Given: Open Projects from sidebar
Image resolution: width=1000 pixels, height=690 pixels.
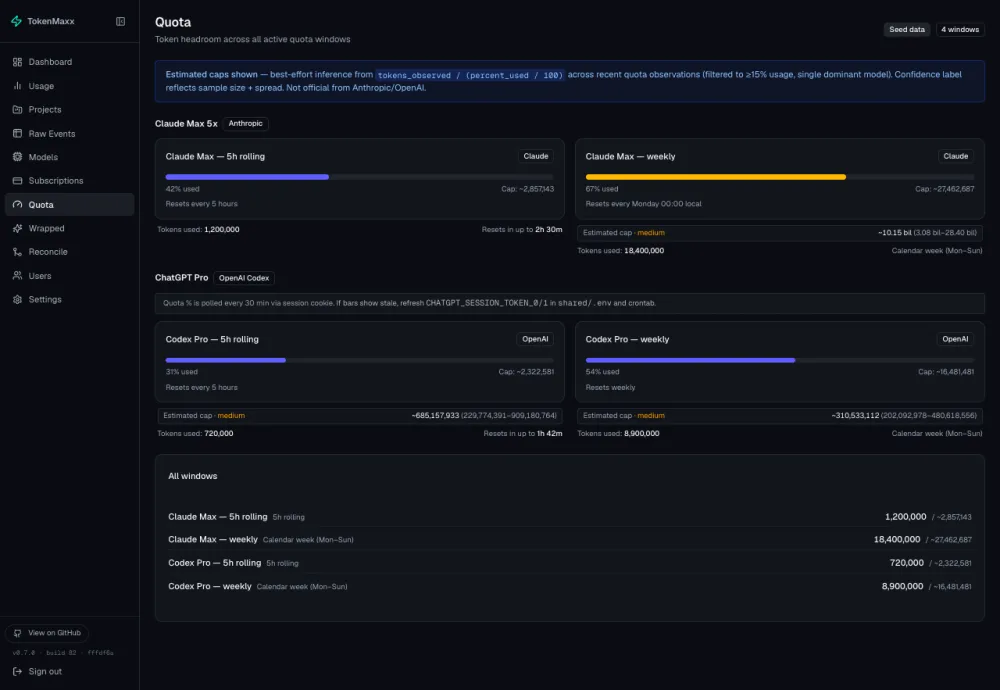Looking at the screenshot, I should tap(70, 110).
